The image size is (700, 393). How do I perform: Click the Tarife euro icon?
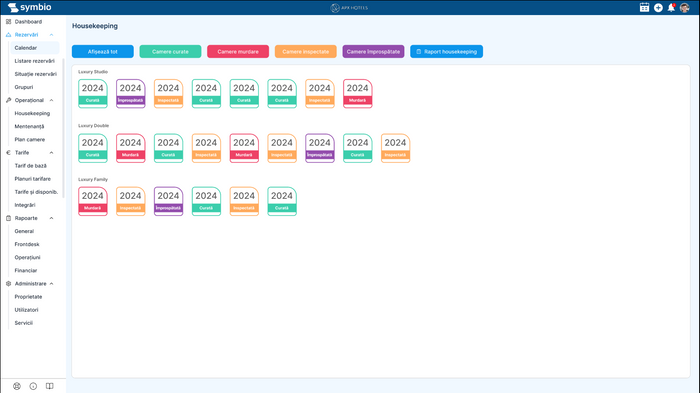click(x=8, y=152)
